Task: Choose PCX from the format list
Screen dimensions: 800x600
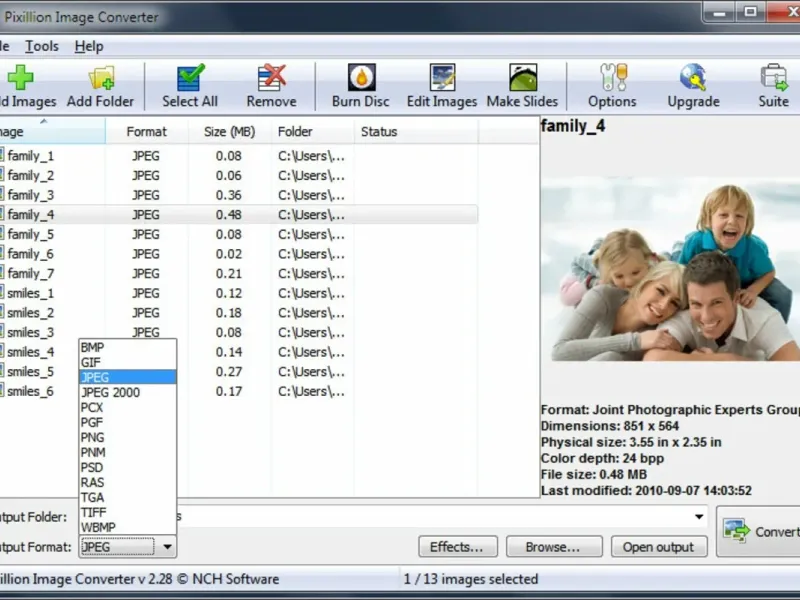Action: click(128, 407)
